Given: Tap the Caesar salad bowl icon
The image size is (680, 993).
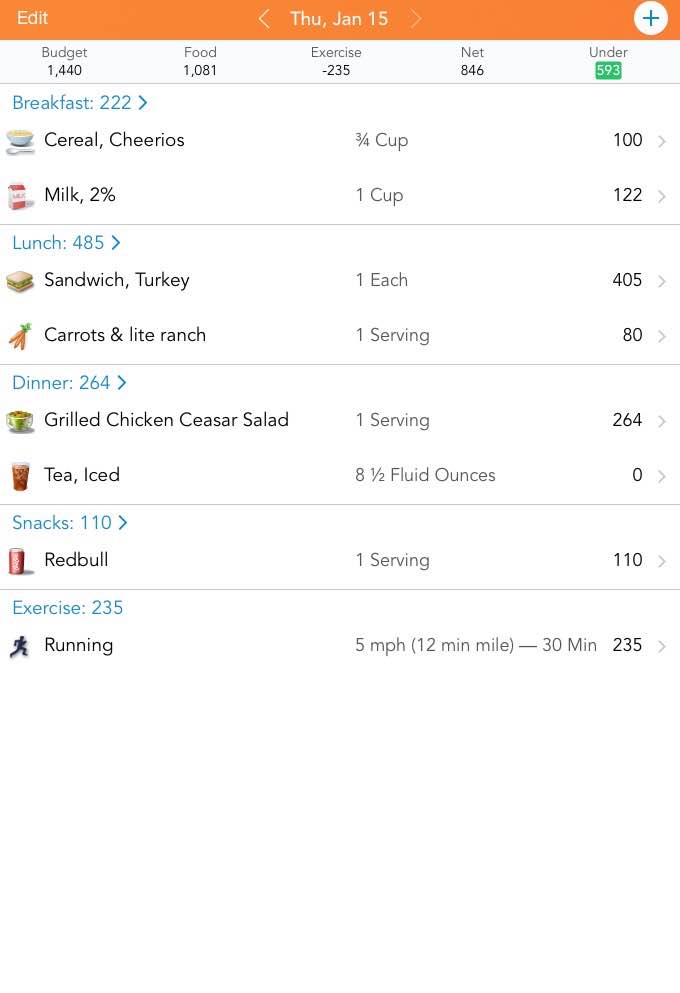Looking at the screenshot, I should (20, 421).
